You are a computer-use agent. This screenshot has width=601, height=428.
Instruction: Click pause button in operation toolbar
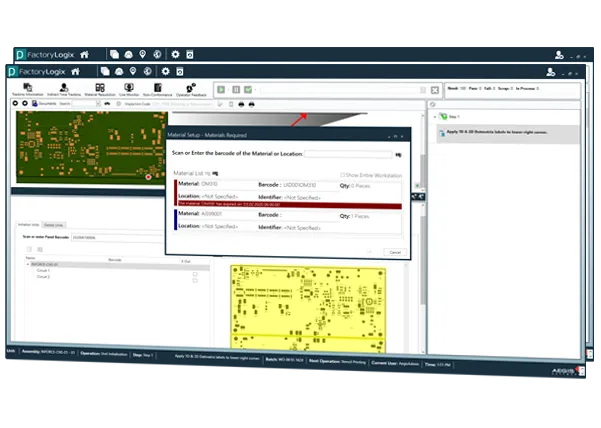[x=236, y=90]
